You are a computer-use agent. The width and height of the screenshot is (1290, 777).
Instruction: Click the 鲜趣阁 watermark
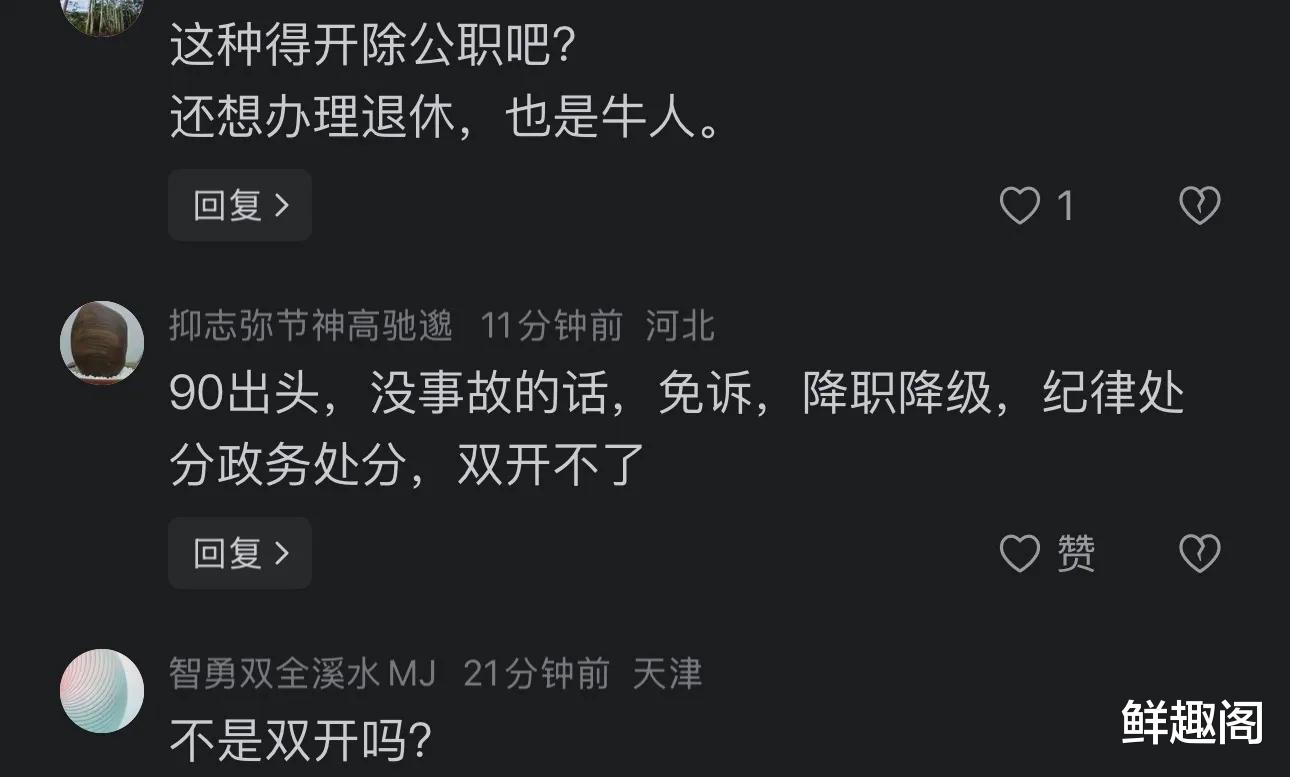click(1192, 722)
